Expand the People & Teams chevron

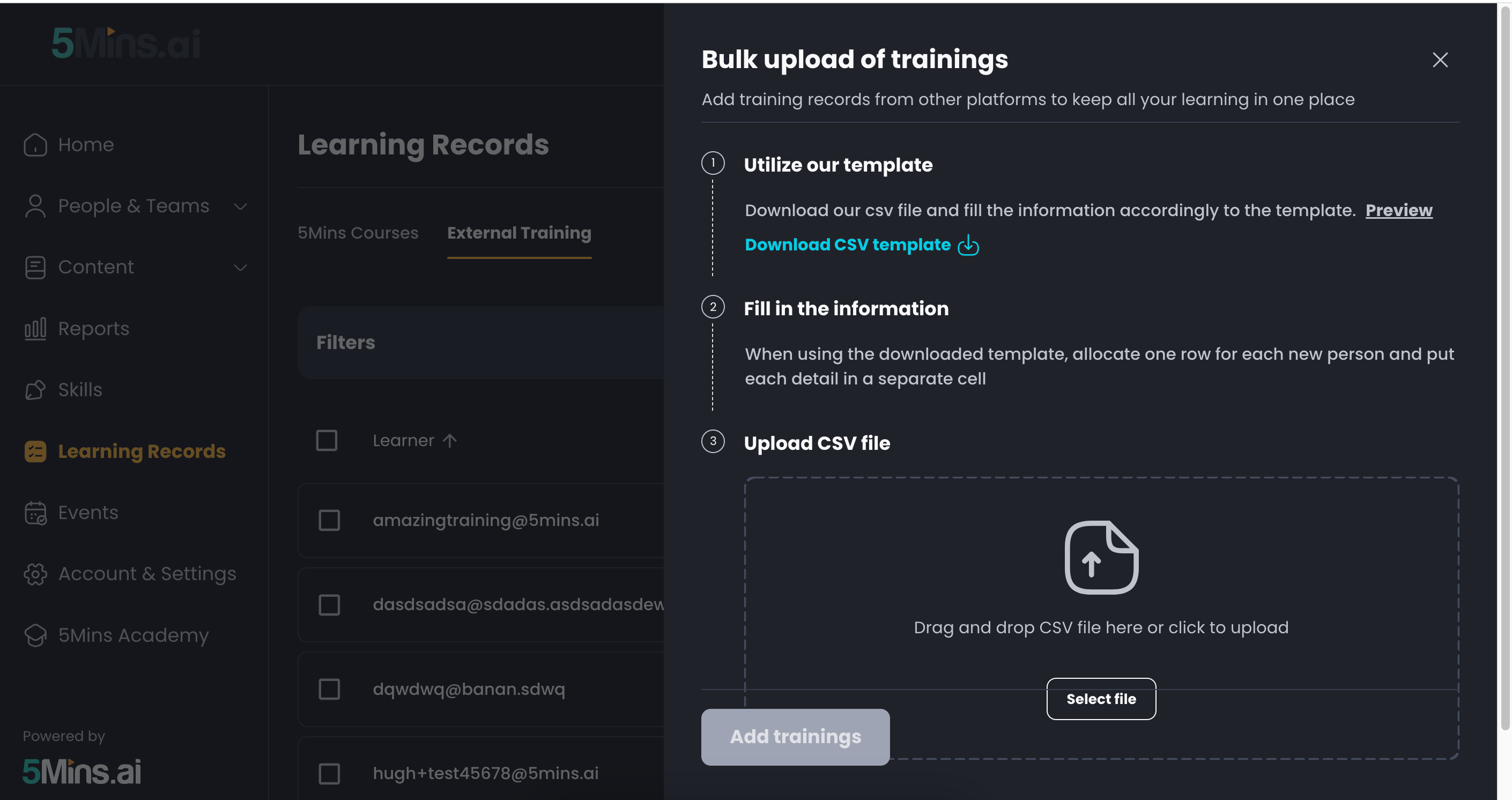pos(240,206)
